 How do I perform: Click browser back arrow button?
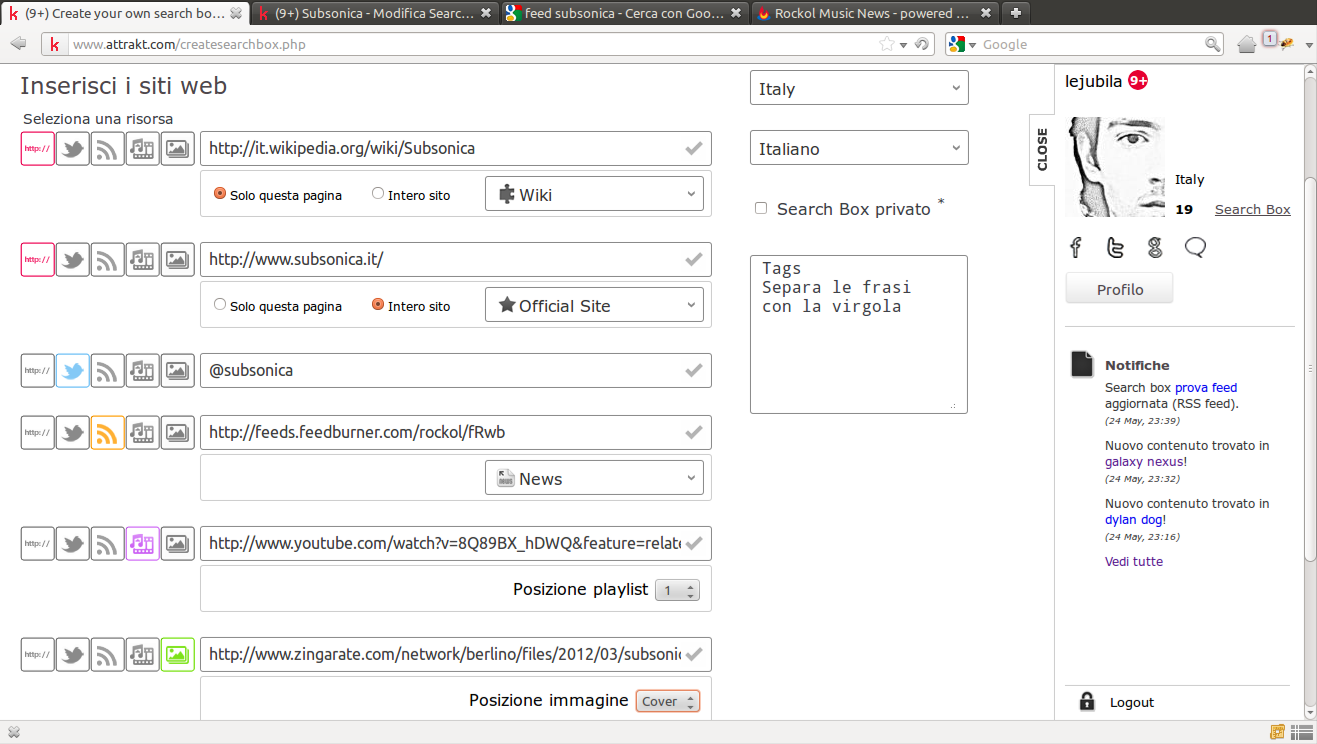pos(18,44)
